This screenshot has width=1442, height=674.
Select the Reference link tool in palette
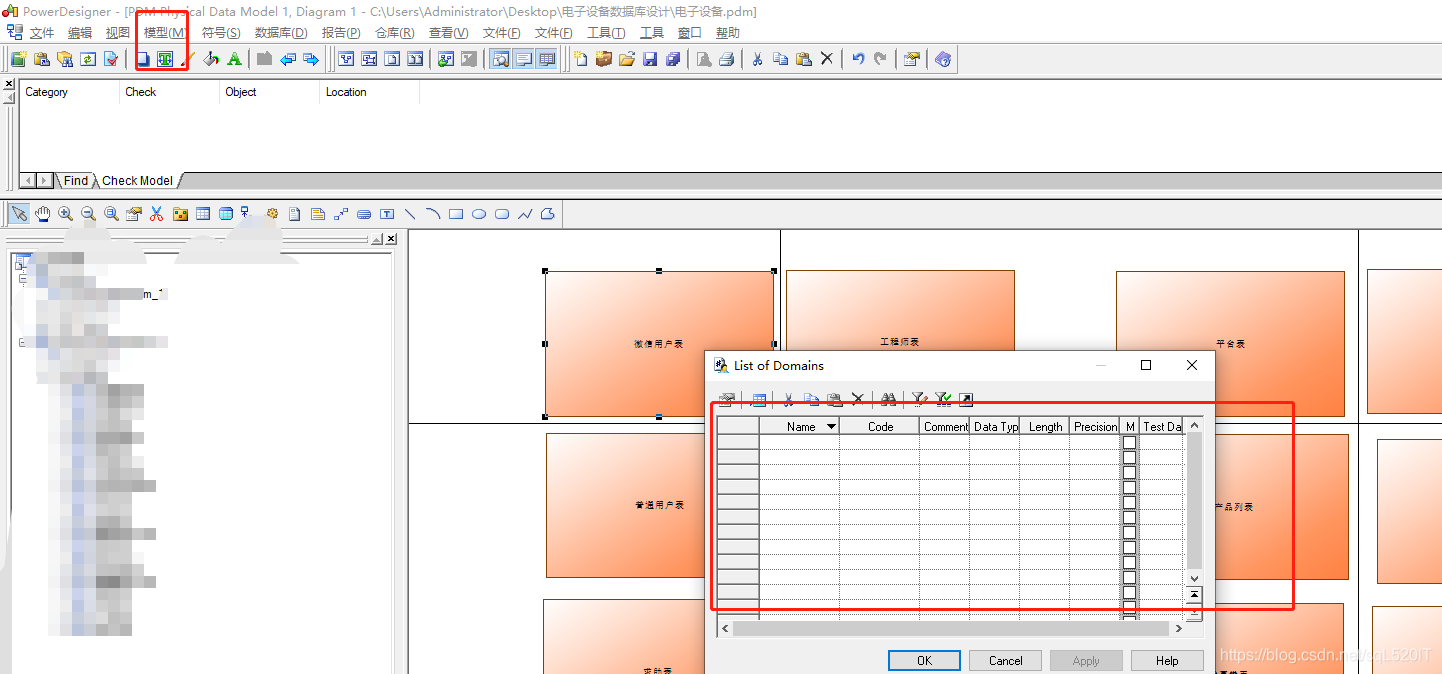coord(244,212)
